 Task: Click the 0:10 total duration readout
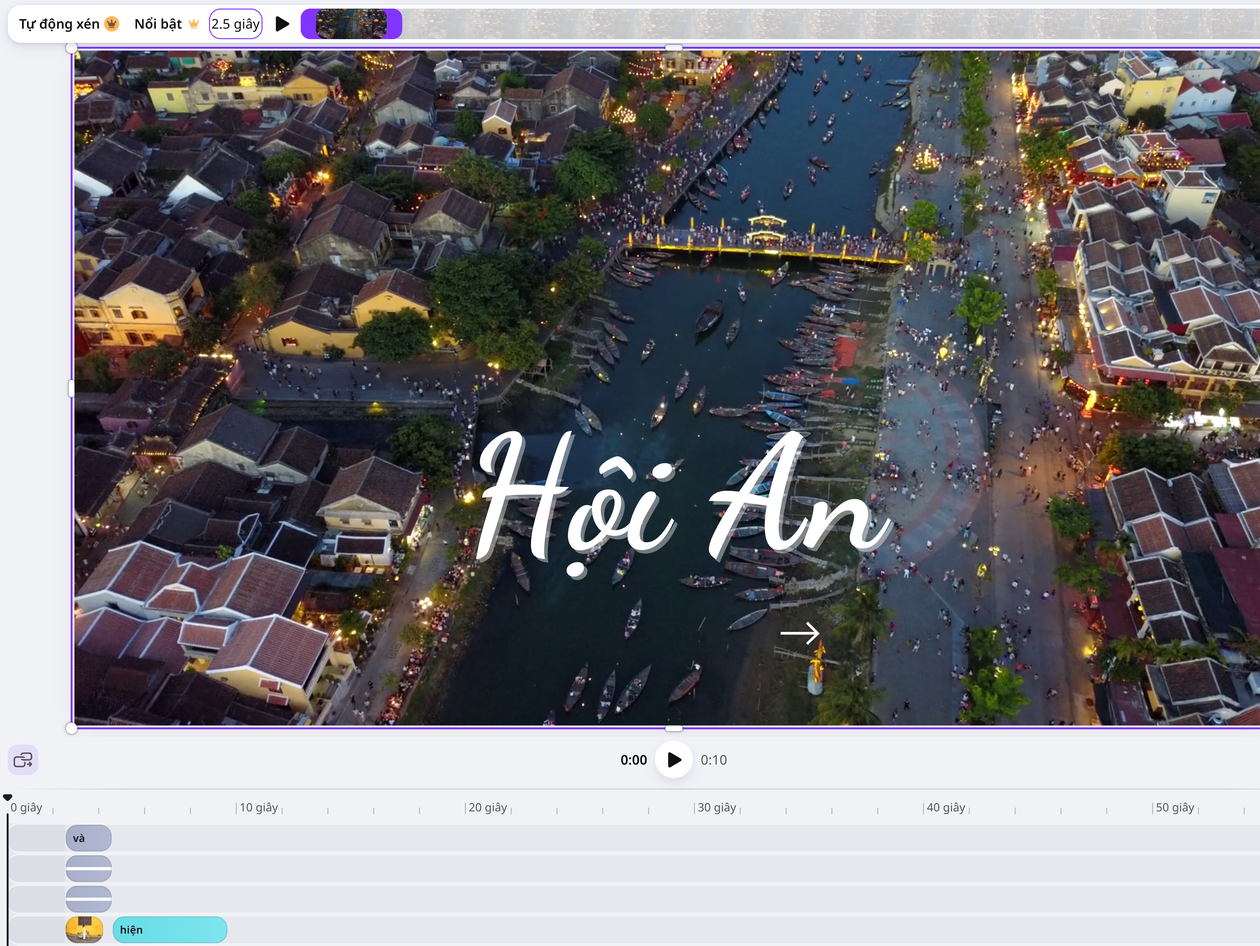click(714, 760)
